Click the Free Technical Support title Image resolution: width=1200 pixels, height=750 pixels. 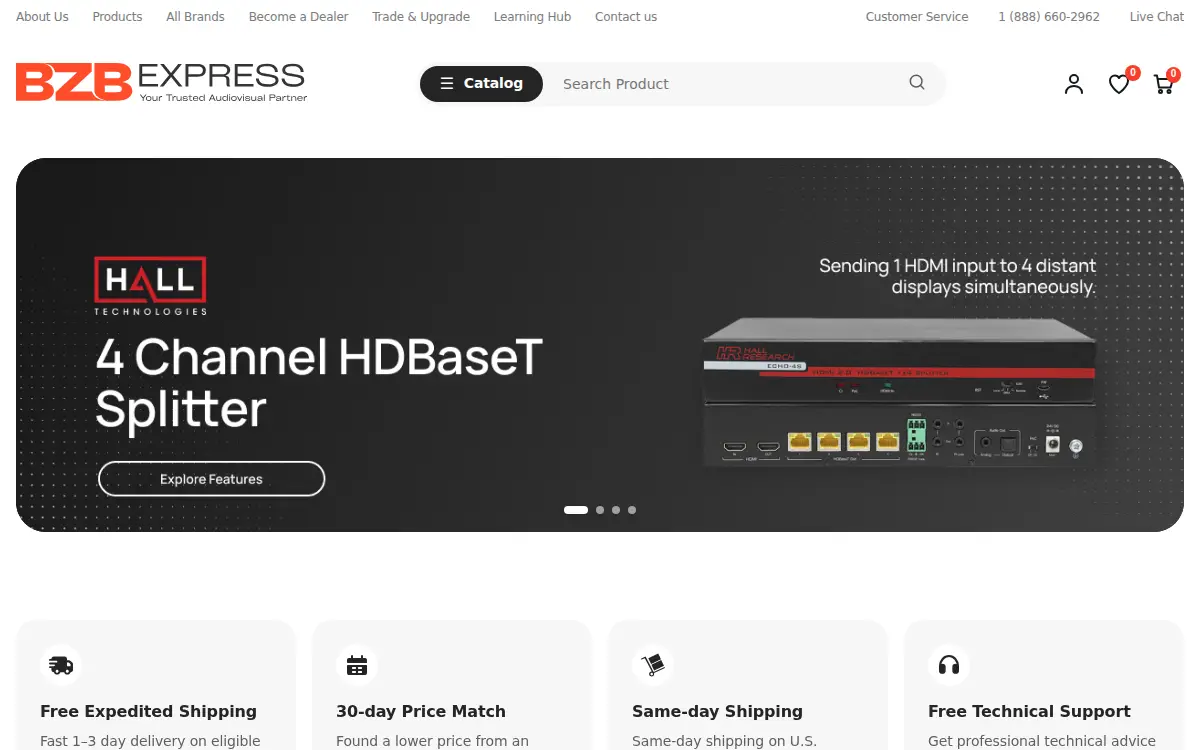click(1029, 711)
